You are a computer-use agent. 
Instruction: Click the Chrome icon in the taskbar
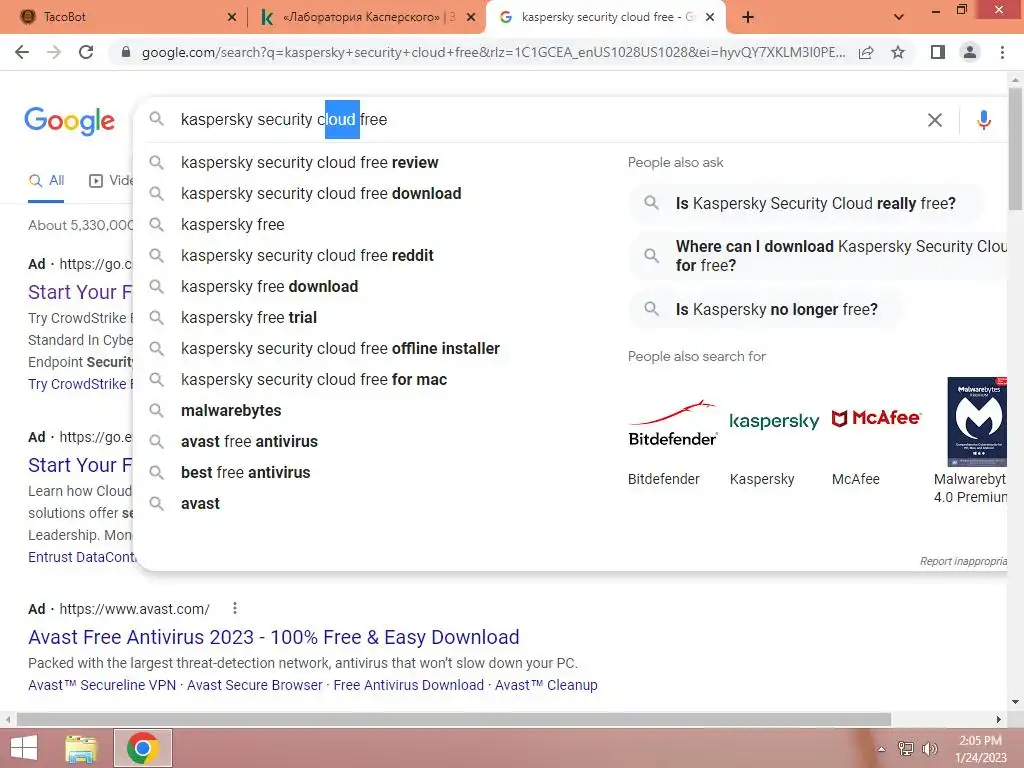[x=143, y=748]
